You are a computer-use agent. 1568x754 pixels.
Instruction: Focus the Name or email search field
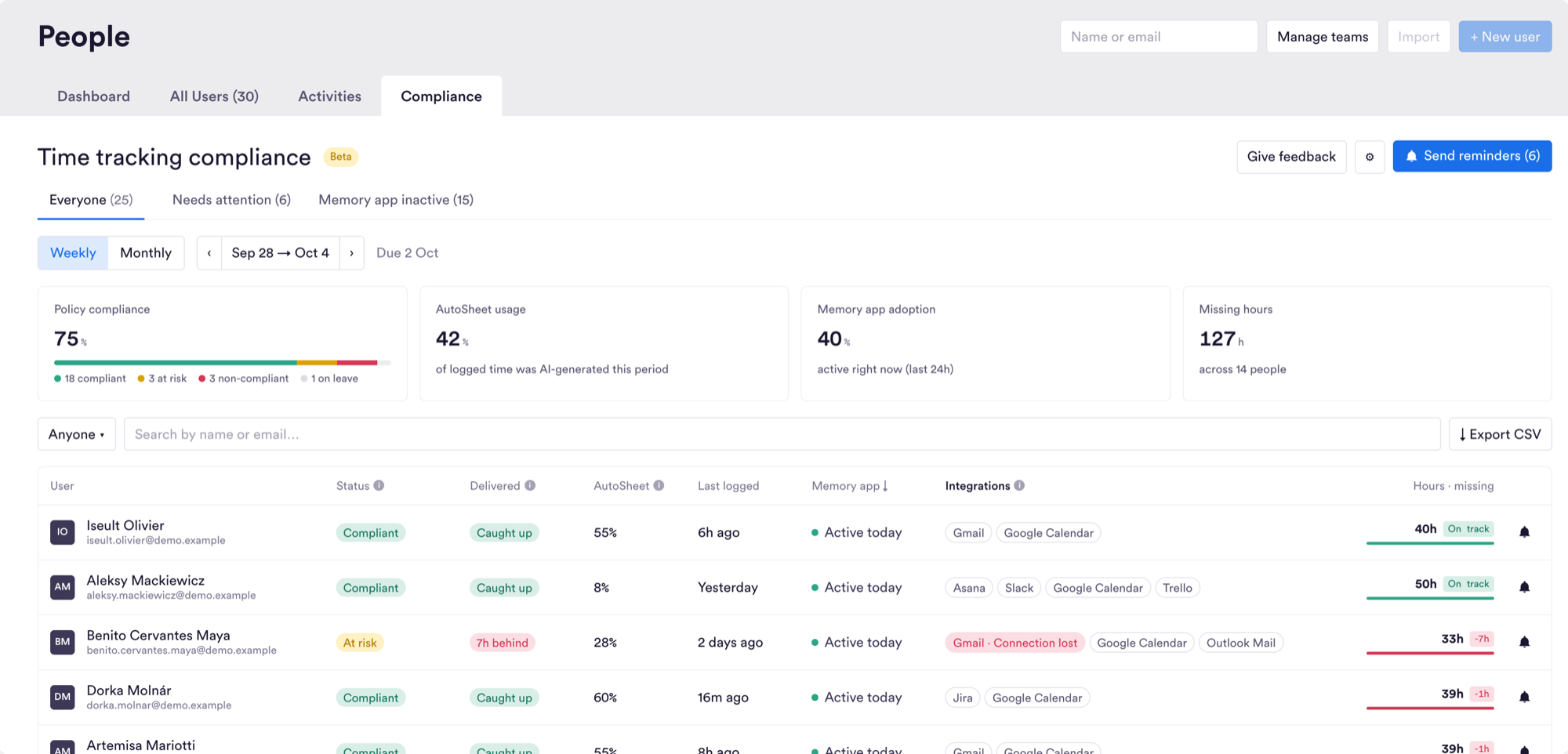1159,37
